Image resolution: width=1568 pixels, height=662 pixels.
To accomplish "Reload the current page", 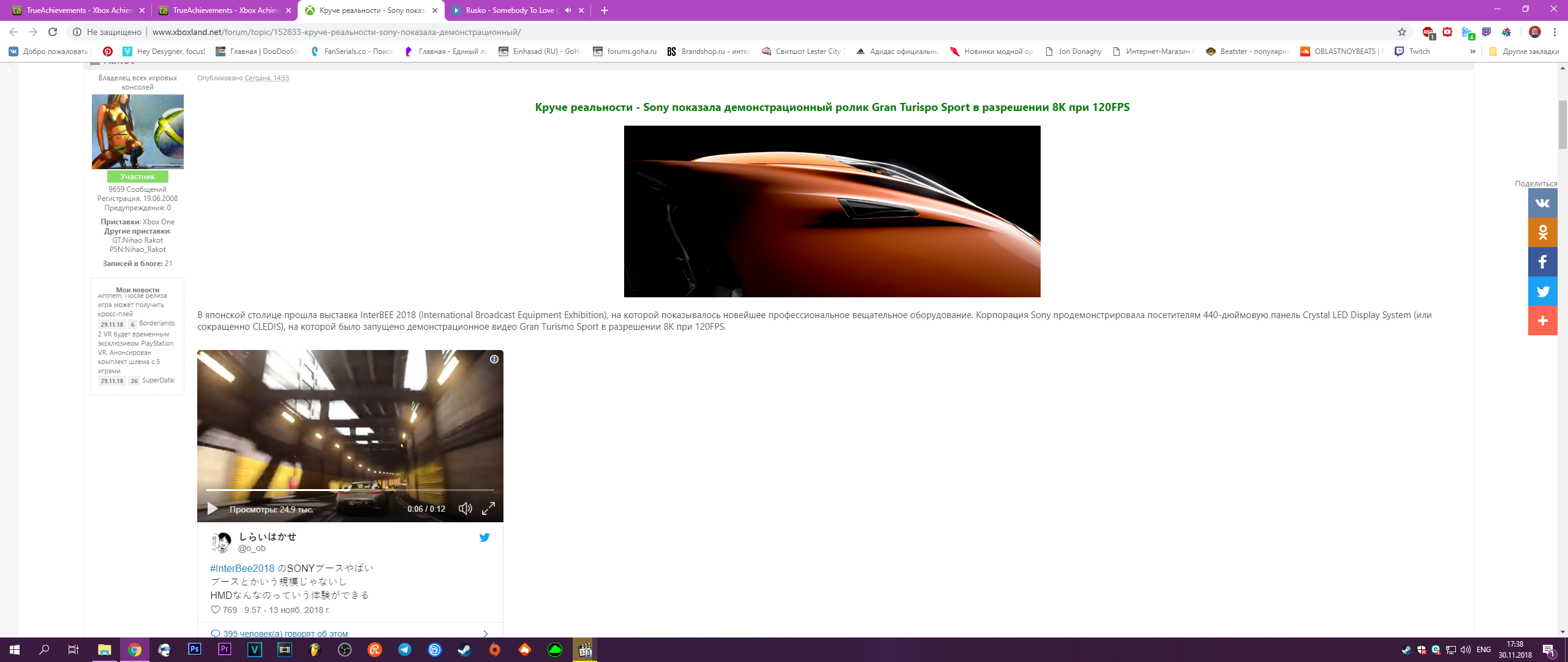I will [53, 32].
